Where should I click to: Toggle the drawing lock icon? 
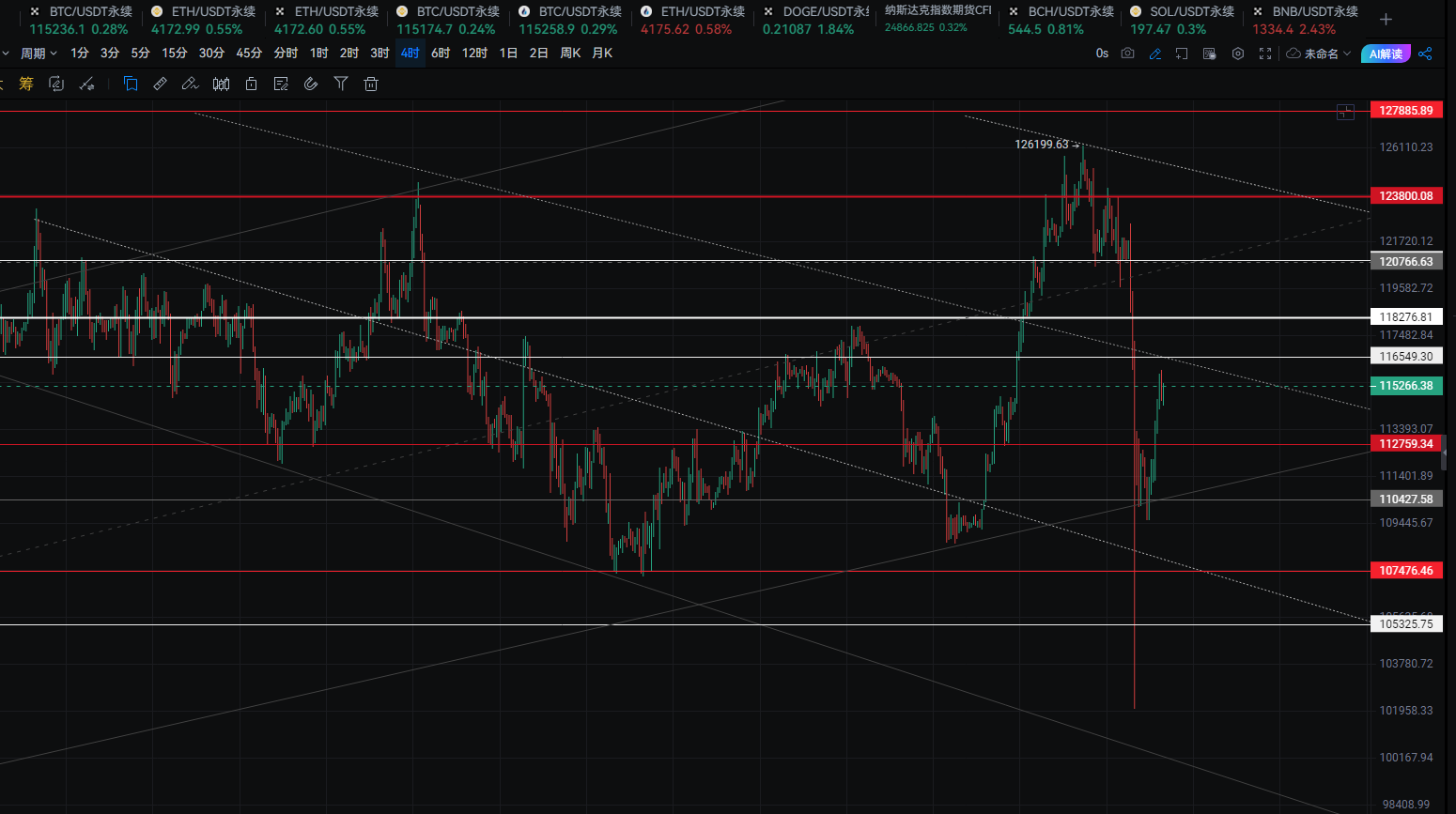(251, 84)
